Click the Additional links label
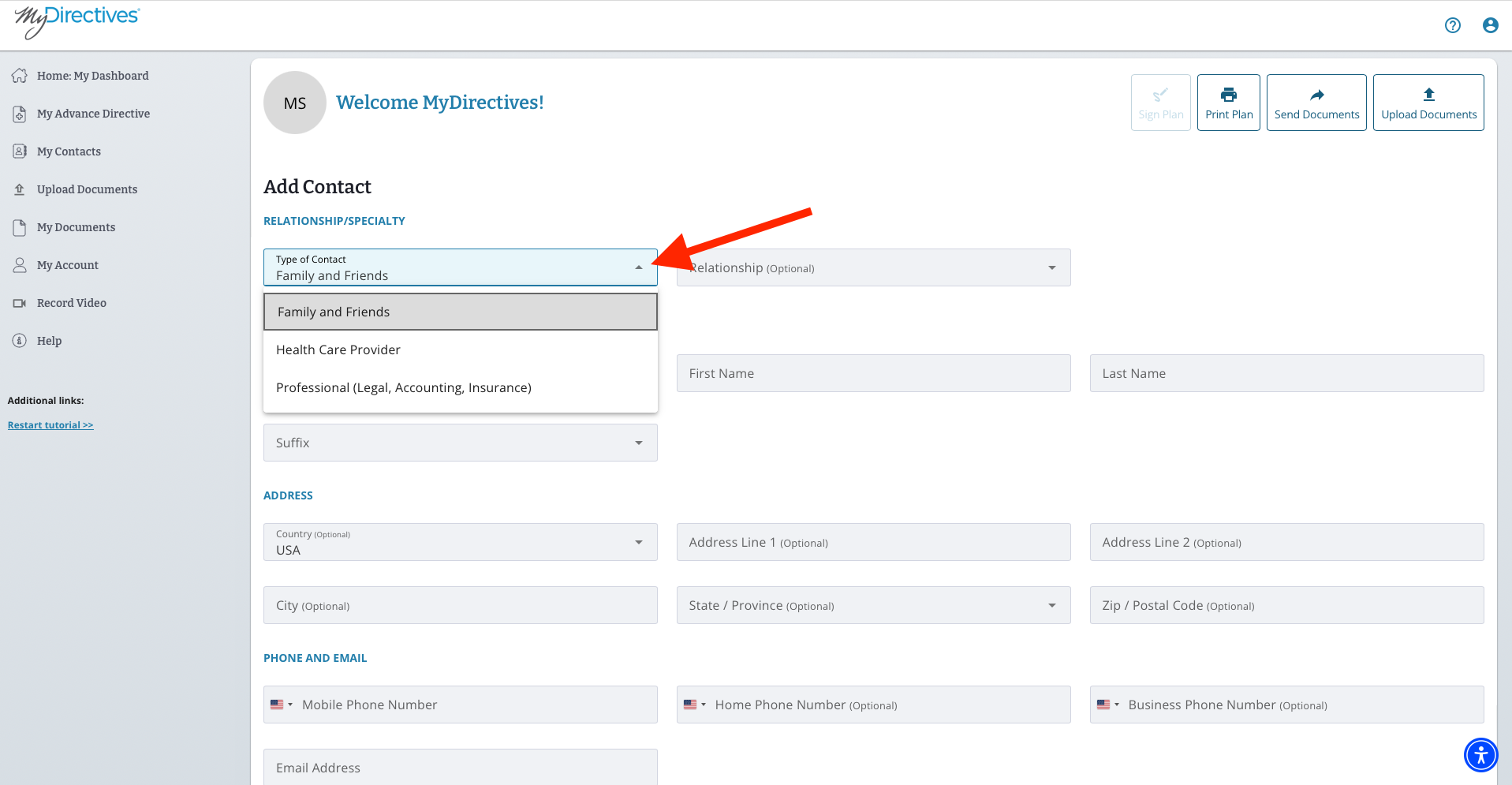1512x785 pixels. (46, 401)
